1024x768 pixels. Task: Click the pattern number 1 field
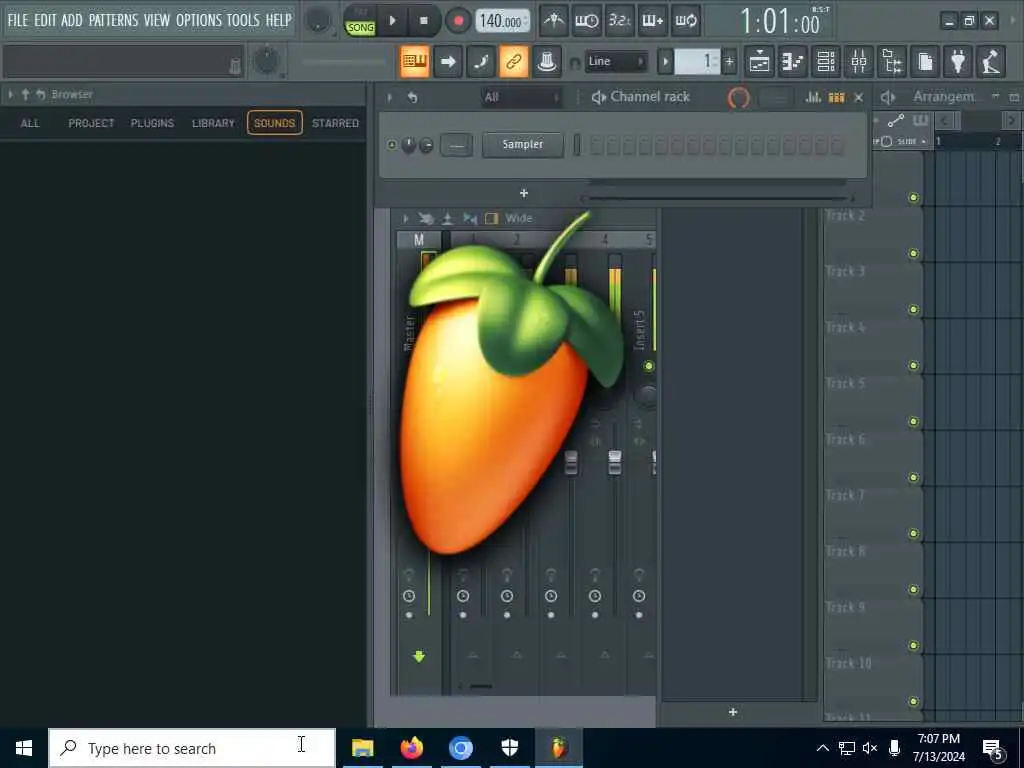point(697,62)
